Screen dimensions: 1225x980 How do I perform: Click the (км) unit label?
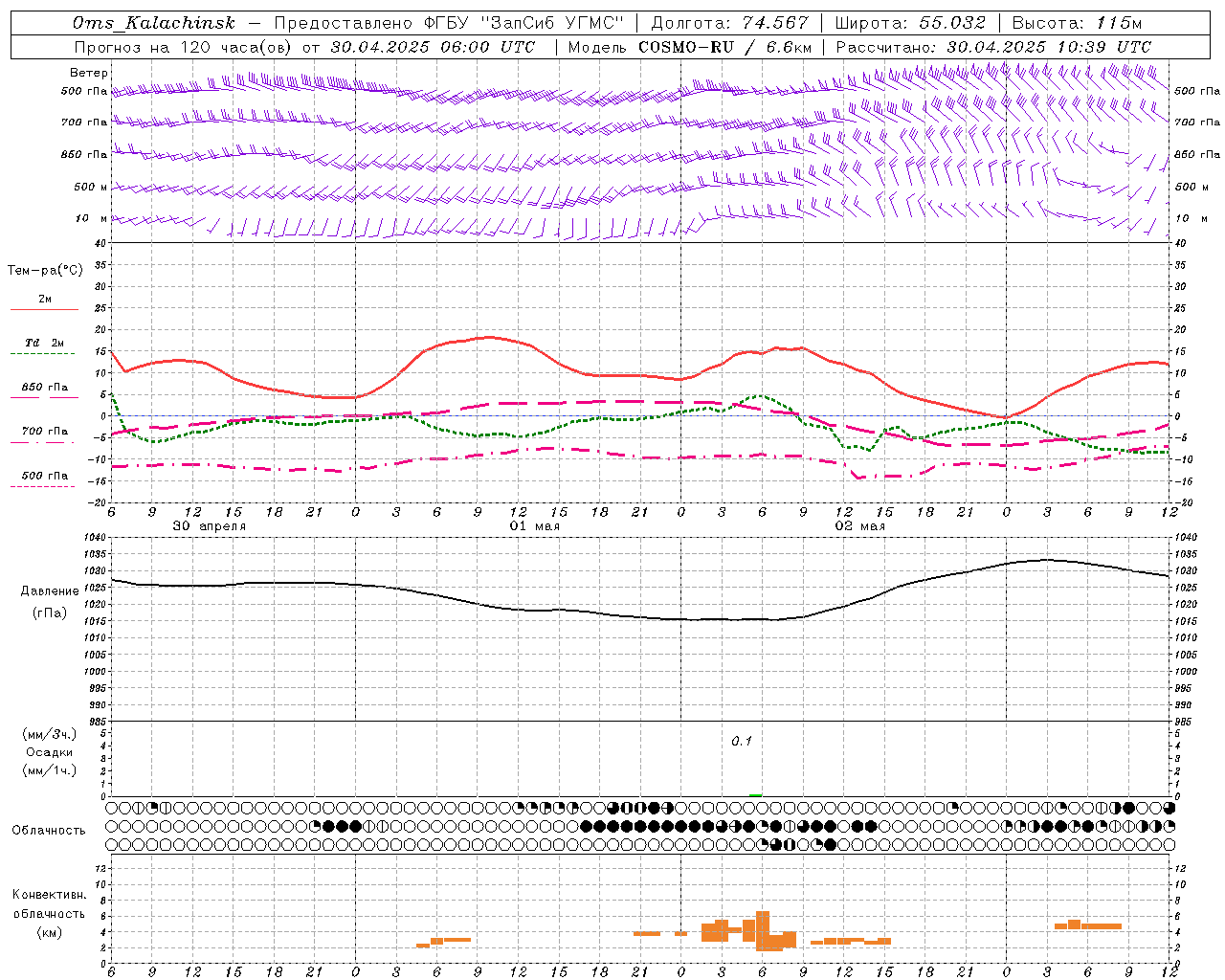[50, 932]
